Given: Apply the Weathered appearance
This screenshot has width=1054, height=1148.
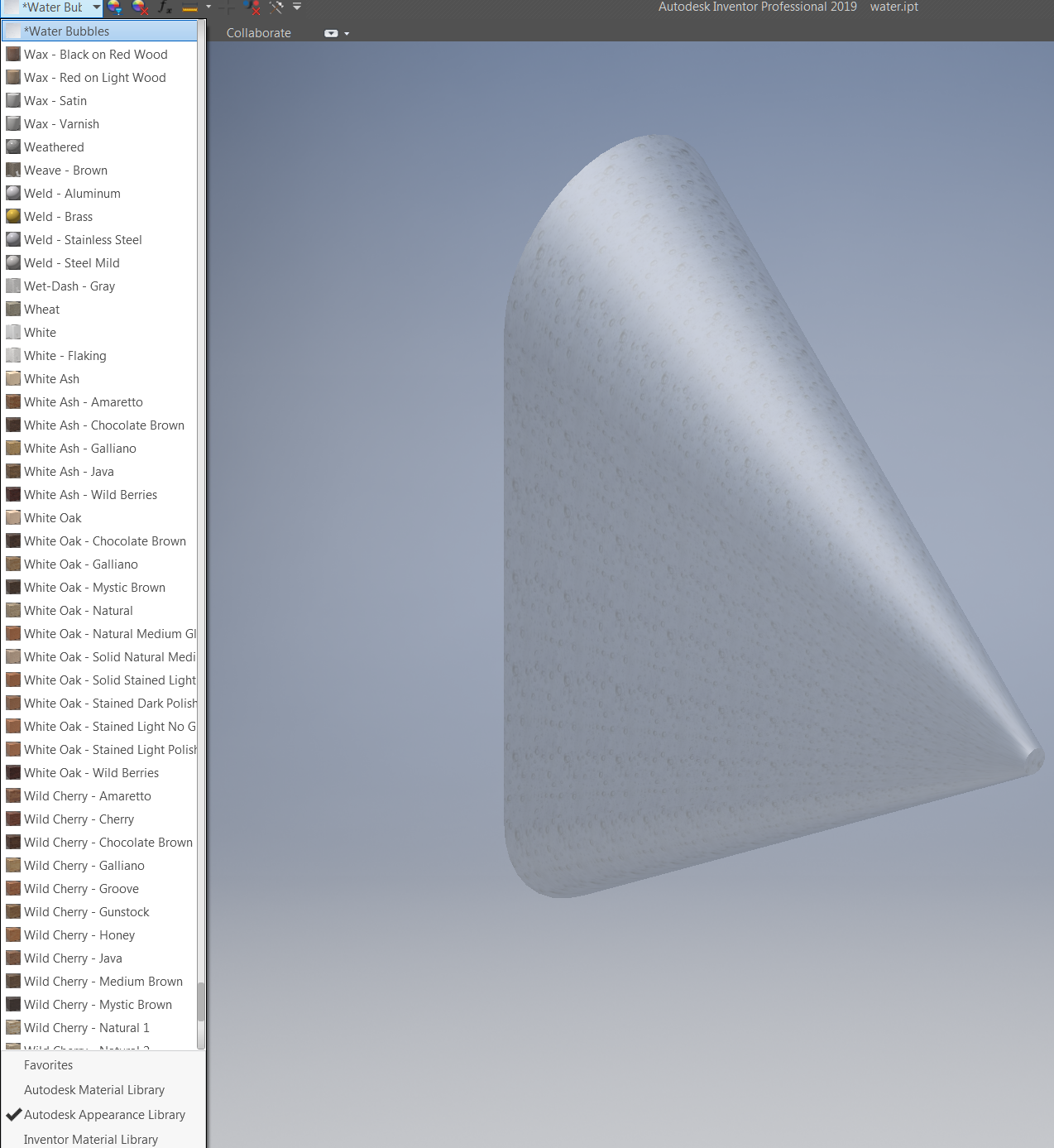Looking at the screenshot, I should pyautogui.click(x=99, y=147).
